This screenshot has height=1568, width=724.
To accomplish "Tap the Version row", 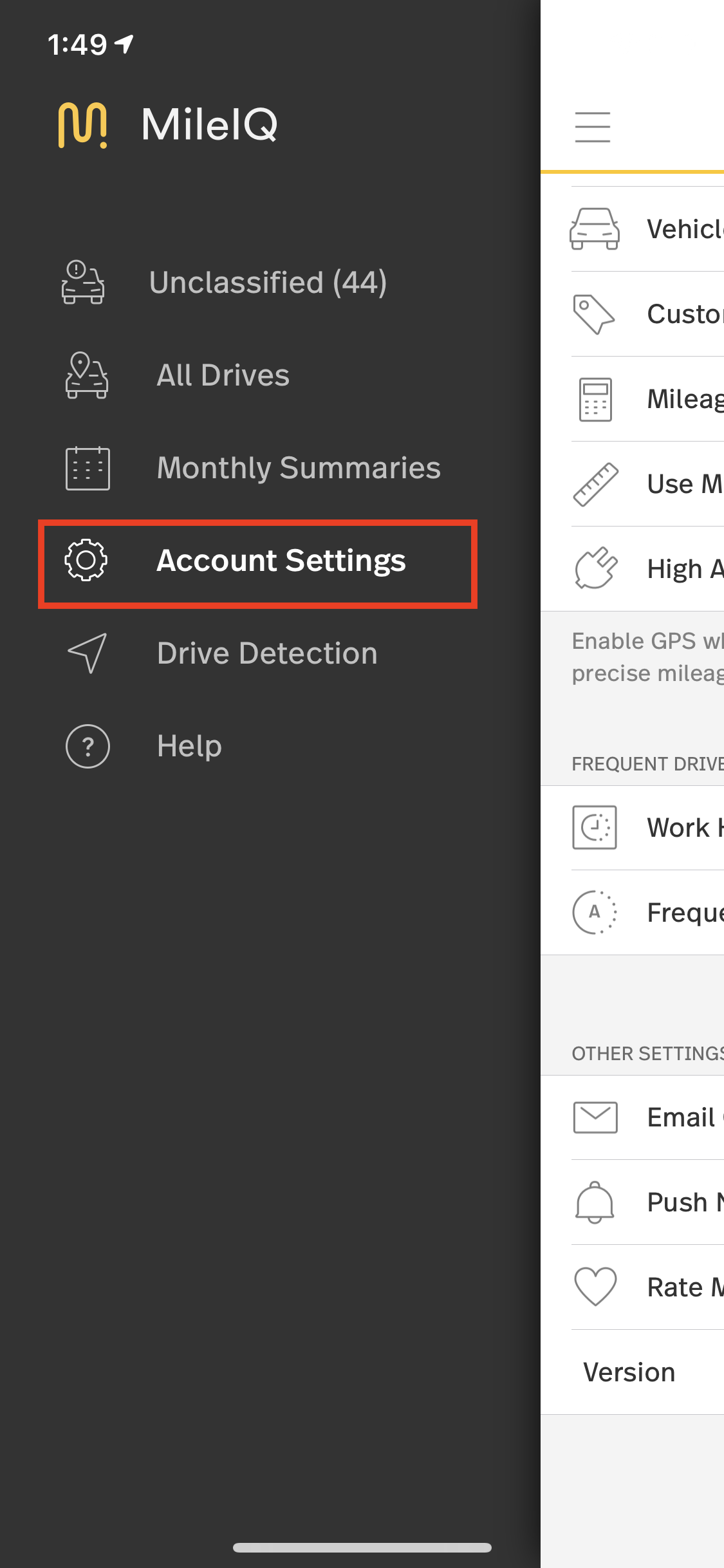I will pos(632,1372).
